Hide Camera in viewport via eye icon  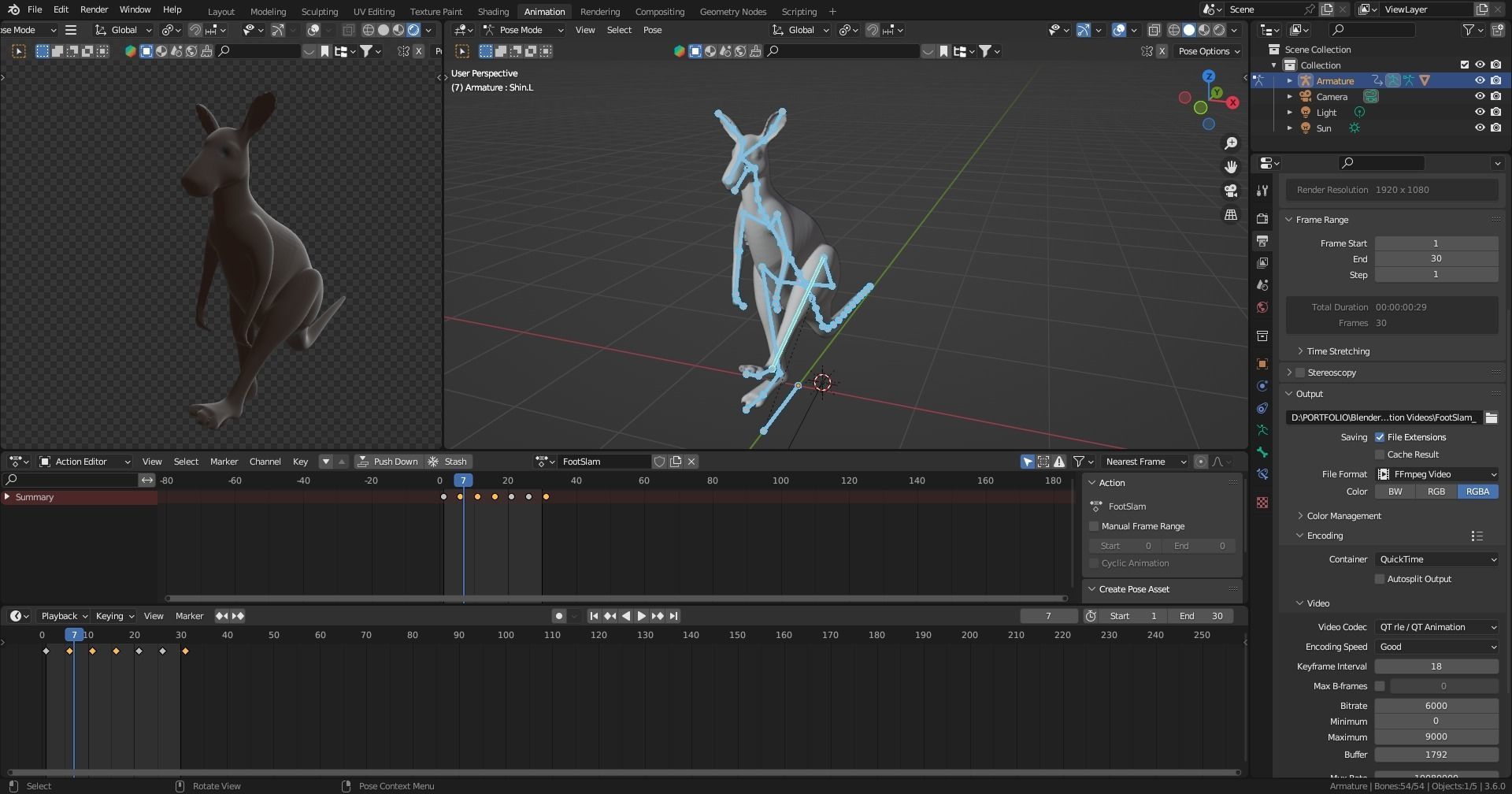[x=1480, y=96]
